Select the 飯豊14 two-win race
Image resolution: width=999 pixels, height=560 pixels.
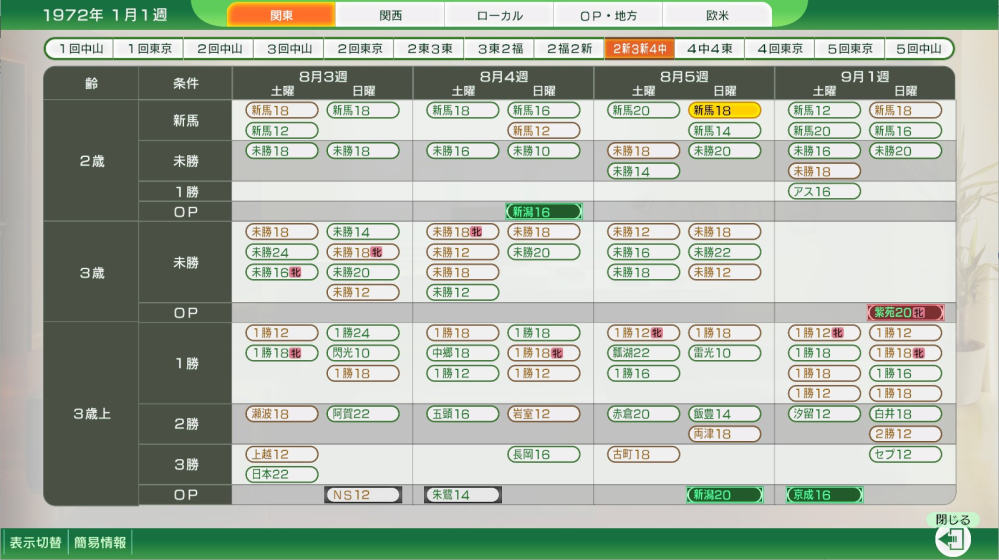[x=724, y=413]
